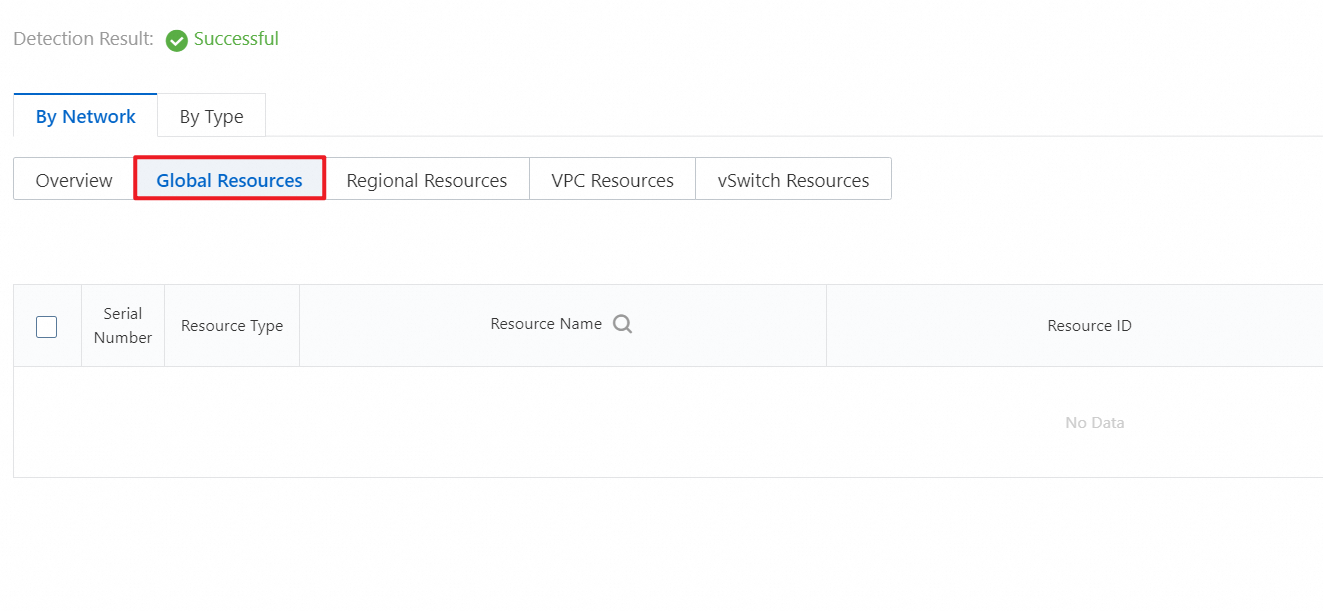The width and height of the screenshot is (1323, 611).
Task: Click the green success checkmark icon
Action: coord(176,40)
